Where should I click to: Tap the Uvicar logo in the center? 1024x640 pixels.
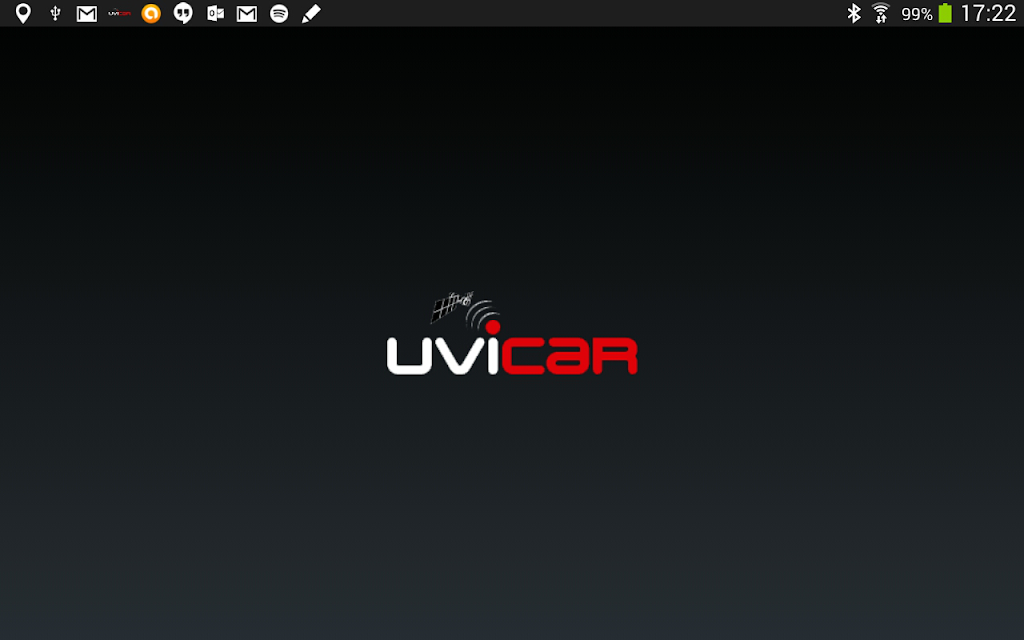512,333
